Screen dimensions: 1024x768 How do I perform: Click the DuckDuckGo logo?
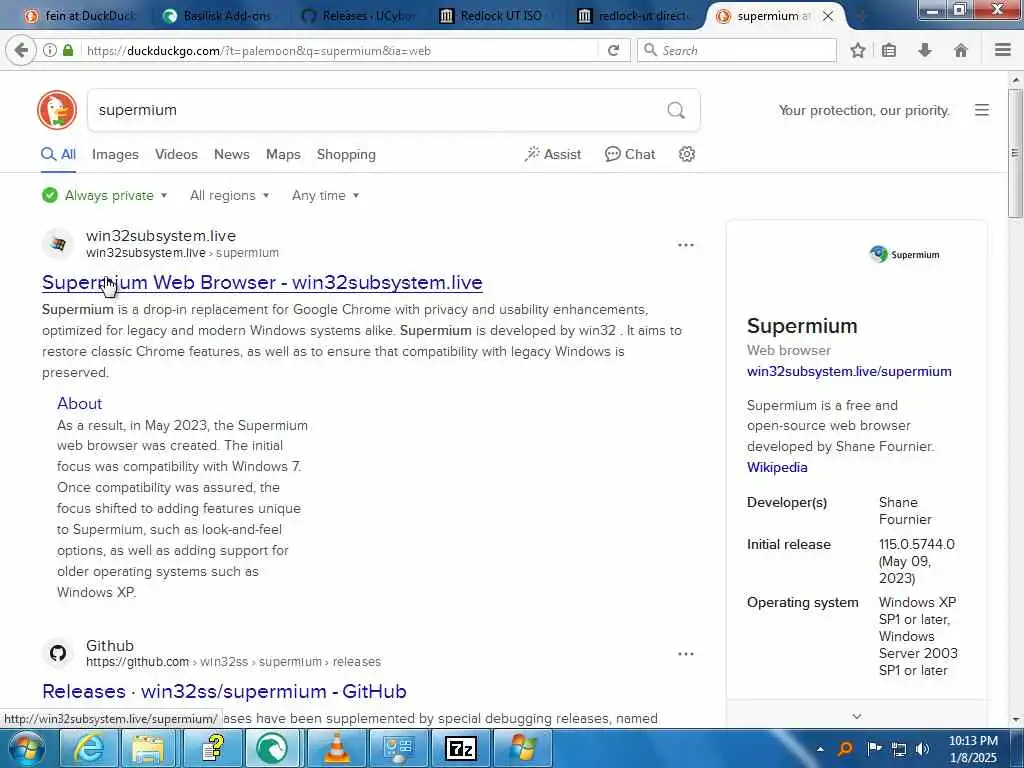pos(57,110)
